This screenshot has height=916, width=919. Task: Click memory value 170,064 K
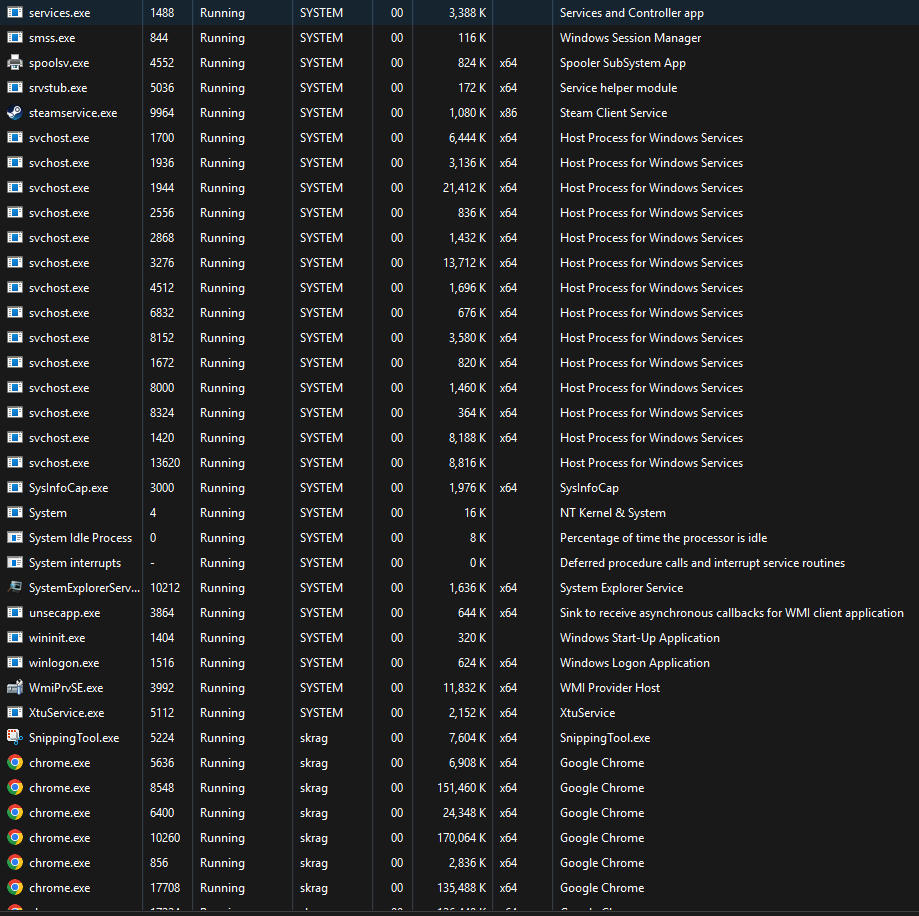(x=461, y=838)
